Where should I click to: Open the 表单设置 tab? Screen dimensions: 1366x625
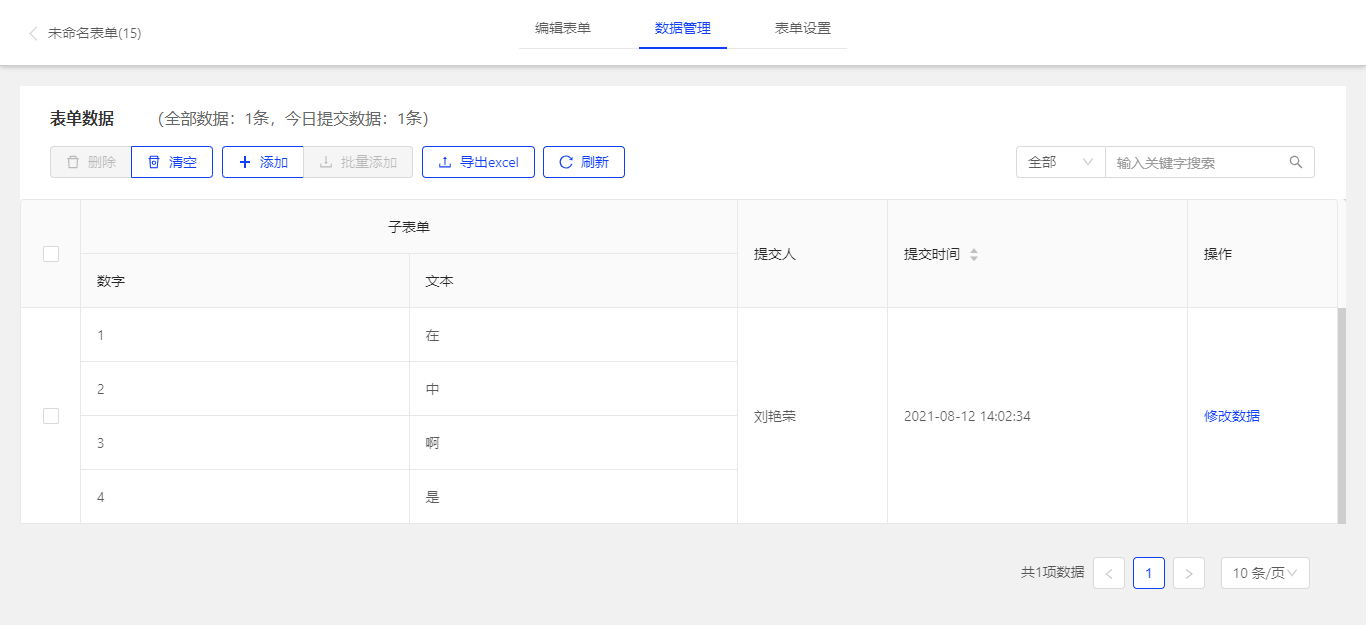point(803,28)
